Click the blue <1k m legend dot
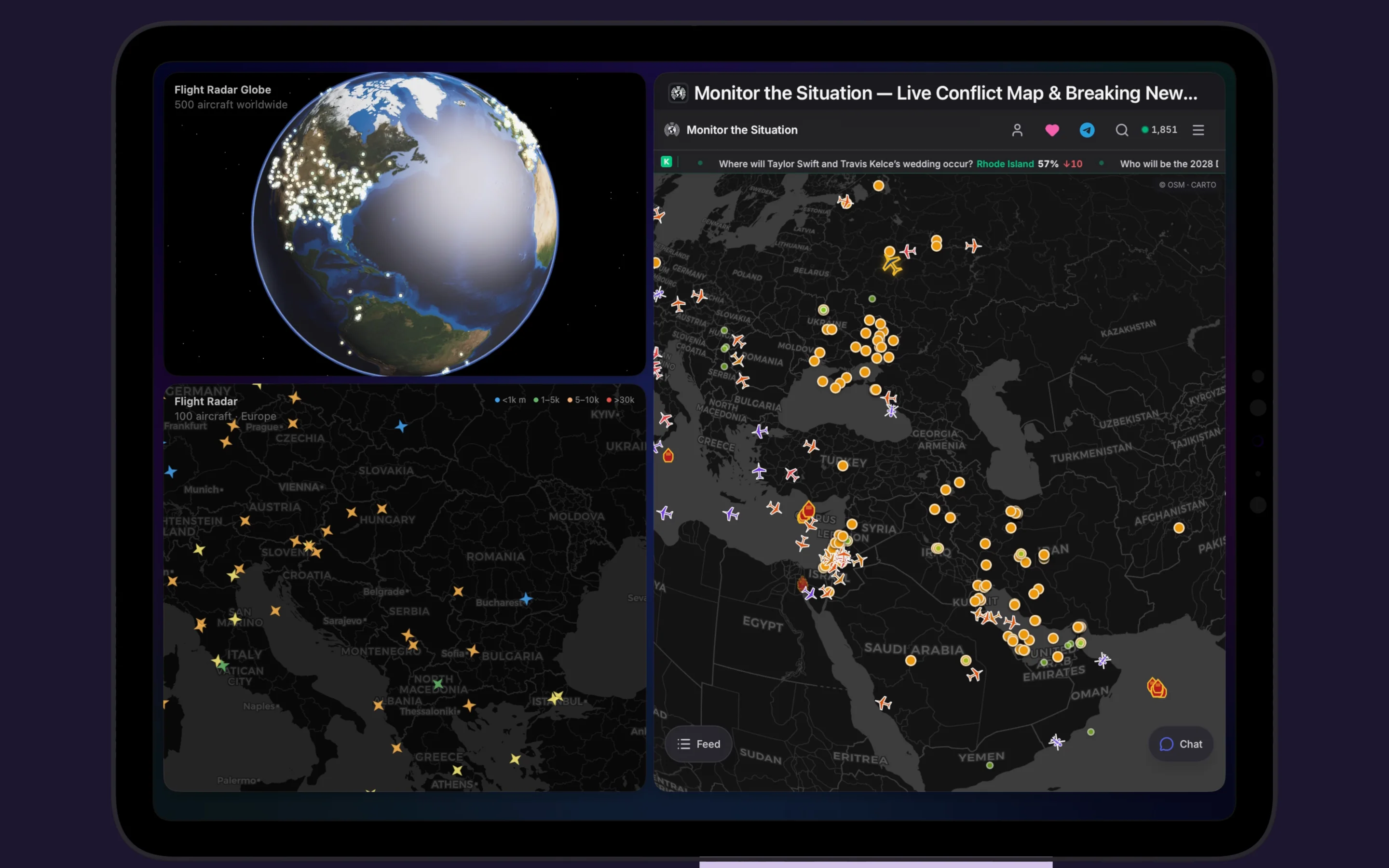This screenshot has height=868, width=1389. pyautogui.click(x=497, y=400)
